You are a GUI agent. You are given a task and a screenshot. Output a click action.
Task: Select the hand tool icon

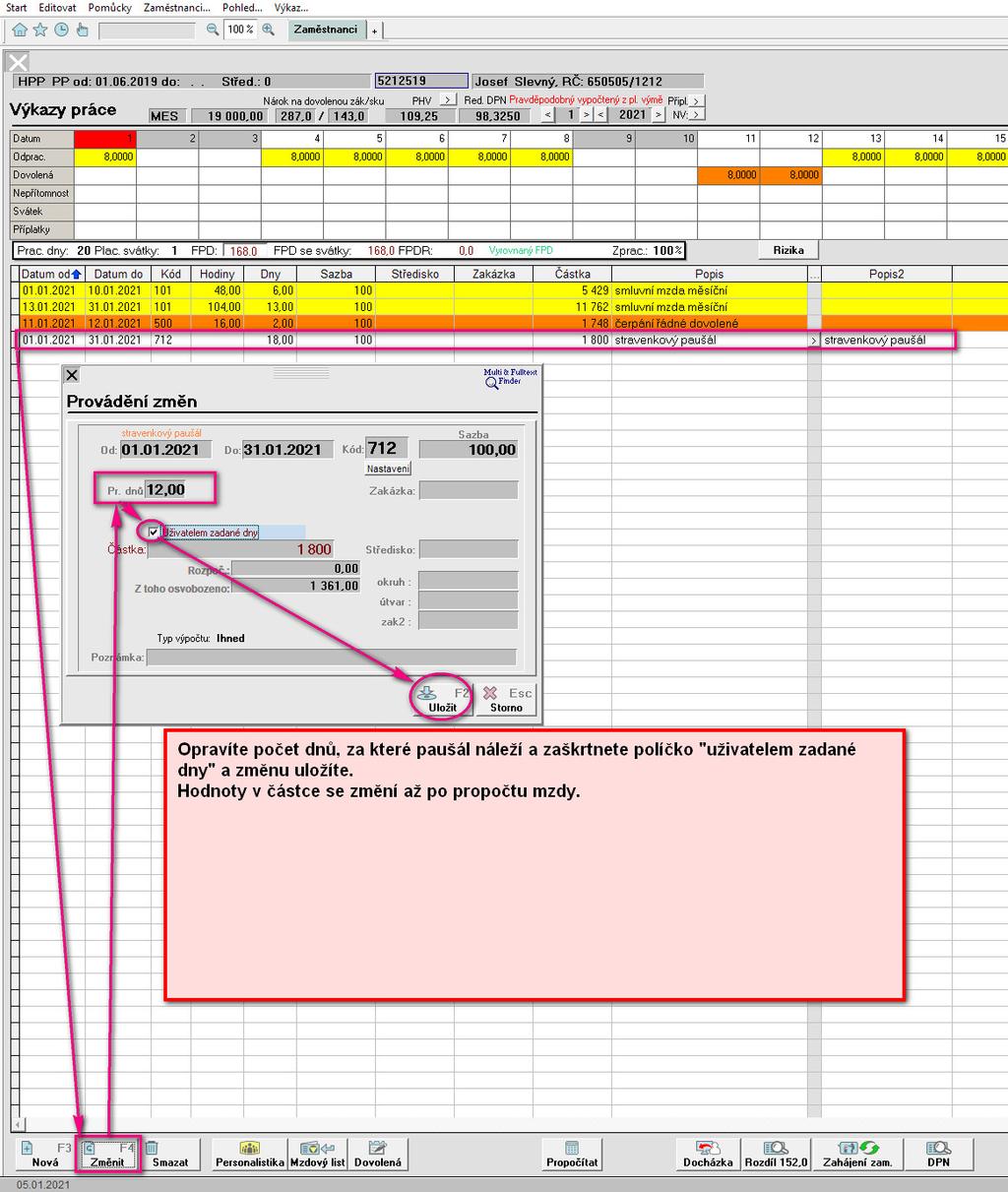point(82,30)
